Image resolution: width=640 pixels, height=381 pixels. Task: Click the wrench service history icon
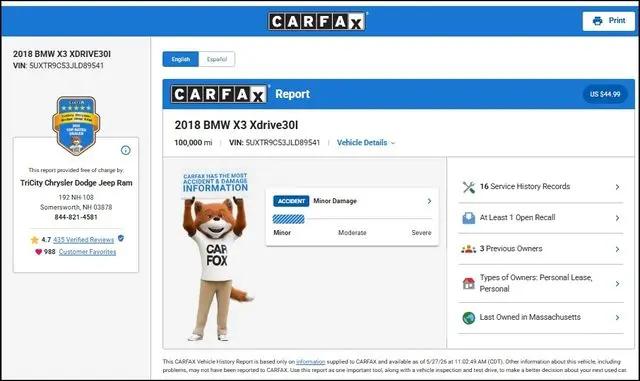pyautogui.click(x=469, y=187)
